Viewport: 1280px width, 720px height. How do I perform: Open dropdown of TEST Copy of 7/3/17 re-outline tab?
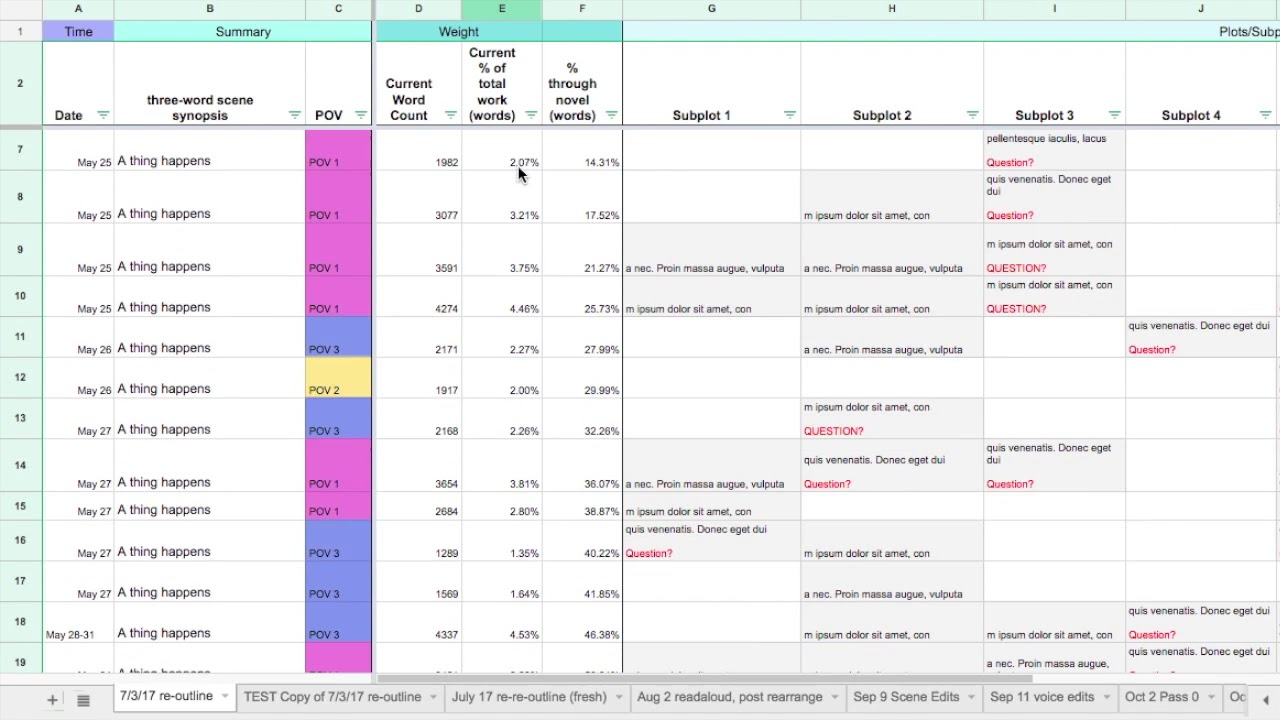(433, 697)
